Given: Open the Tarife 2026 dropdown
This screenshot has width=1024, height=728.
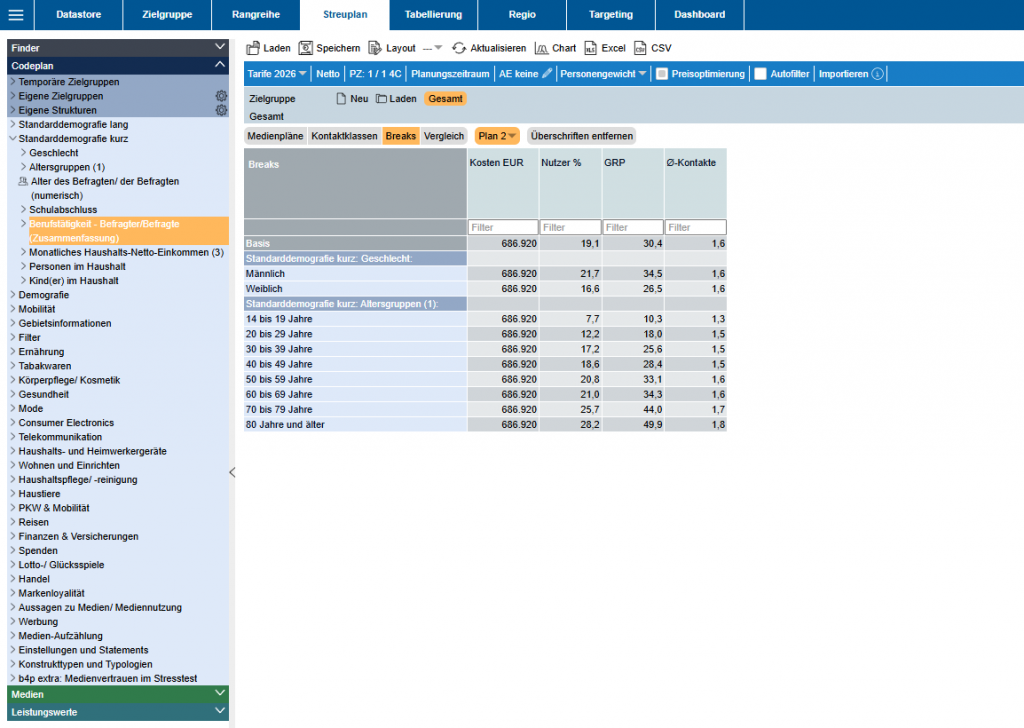Looking at the screenshot, I should tap(277, 74).
